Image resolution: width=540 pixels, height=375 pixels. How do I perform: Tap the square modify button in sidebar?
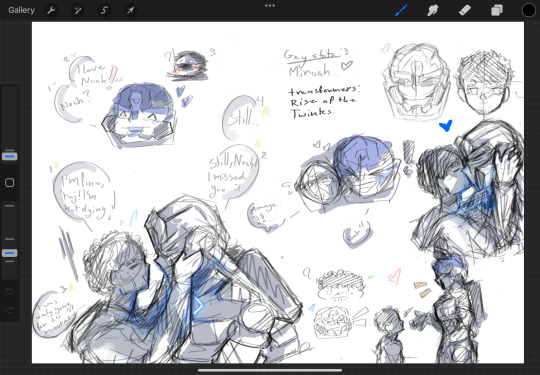pos(10,183)
